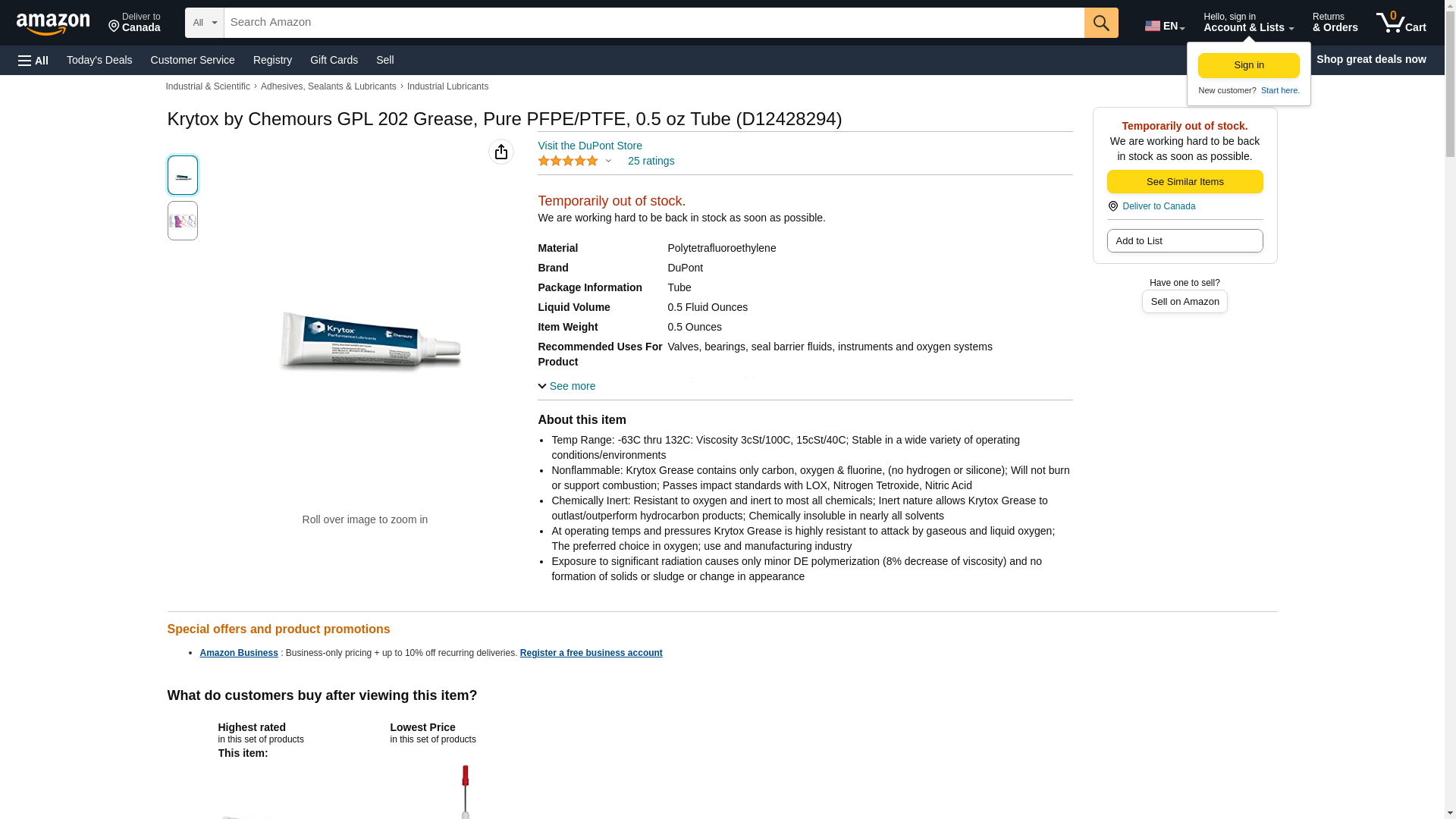Click into the Search Amazon field
Image resolution: width=1456 pixels, height=819 pixels.
click(654, 23)
